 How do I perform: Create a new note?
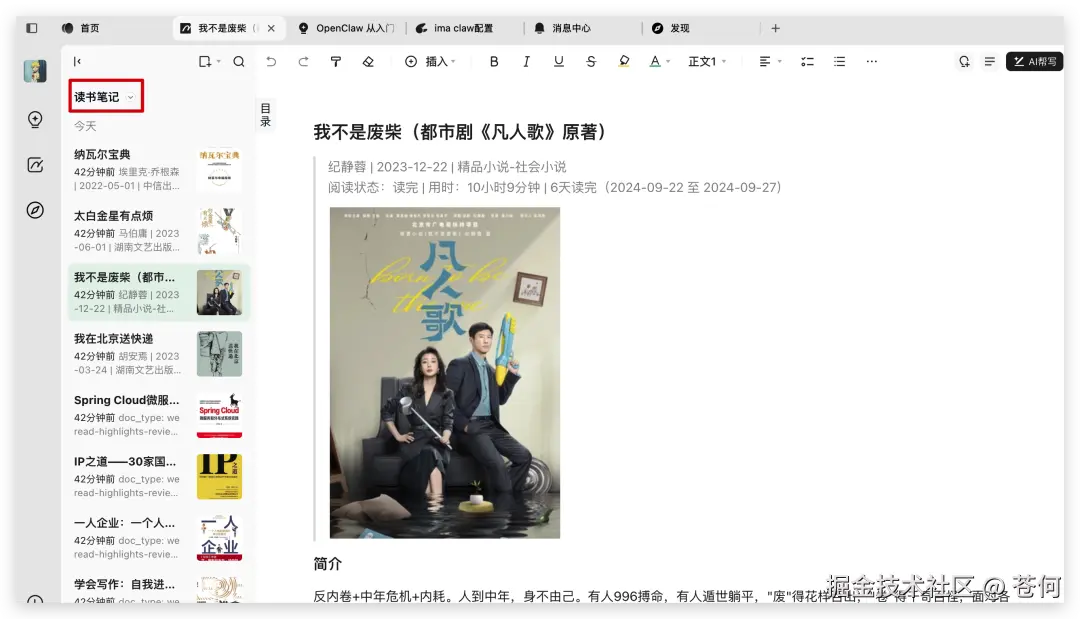point(205,61)
